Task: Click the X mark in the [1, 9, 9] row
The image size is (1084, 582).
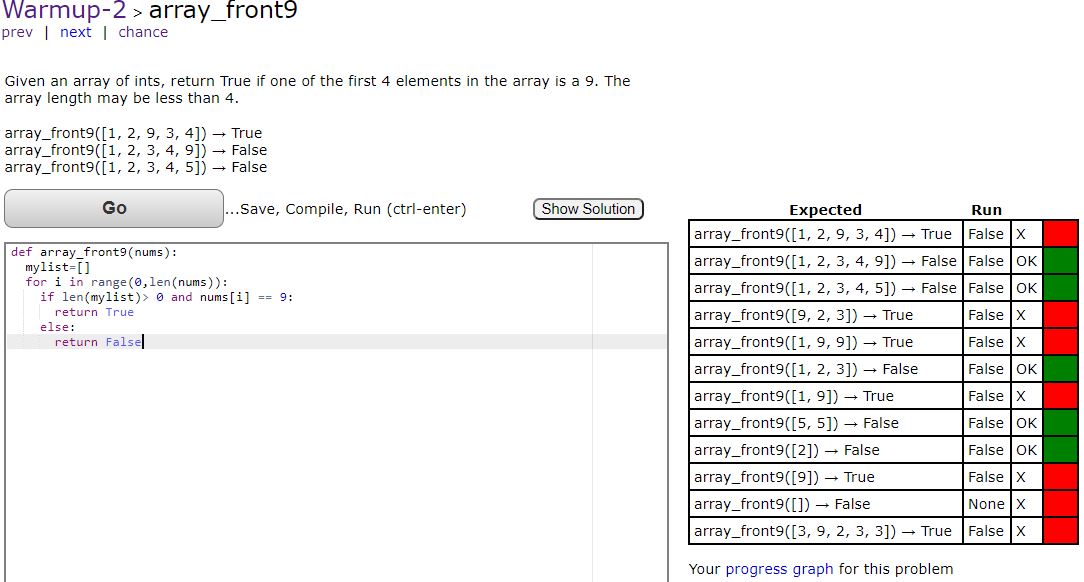Action: point(1021,342)
